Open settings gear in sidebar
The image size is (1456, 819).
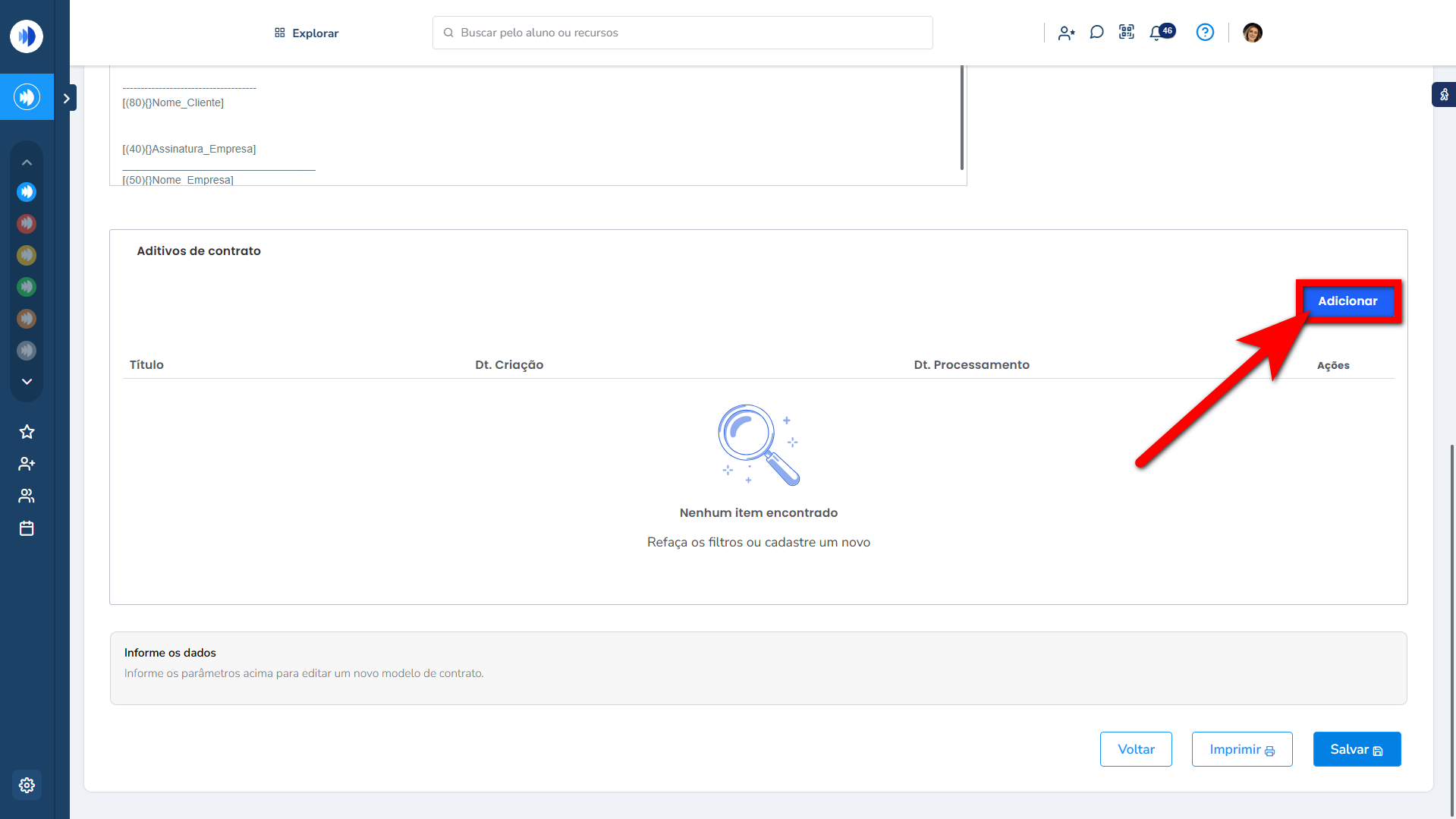(27, 785)
